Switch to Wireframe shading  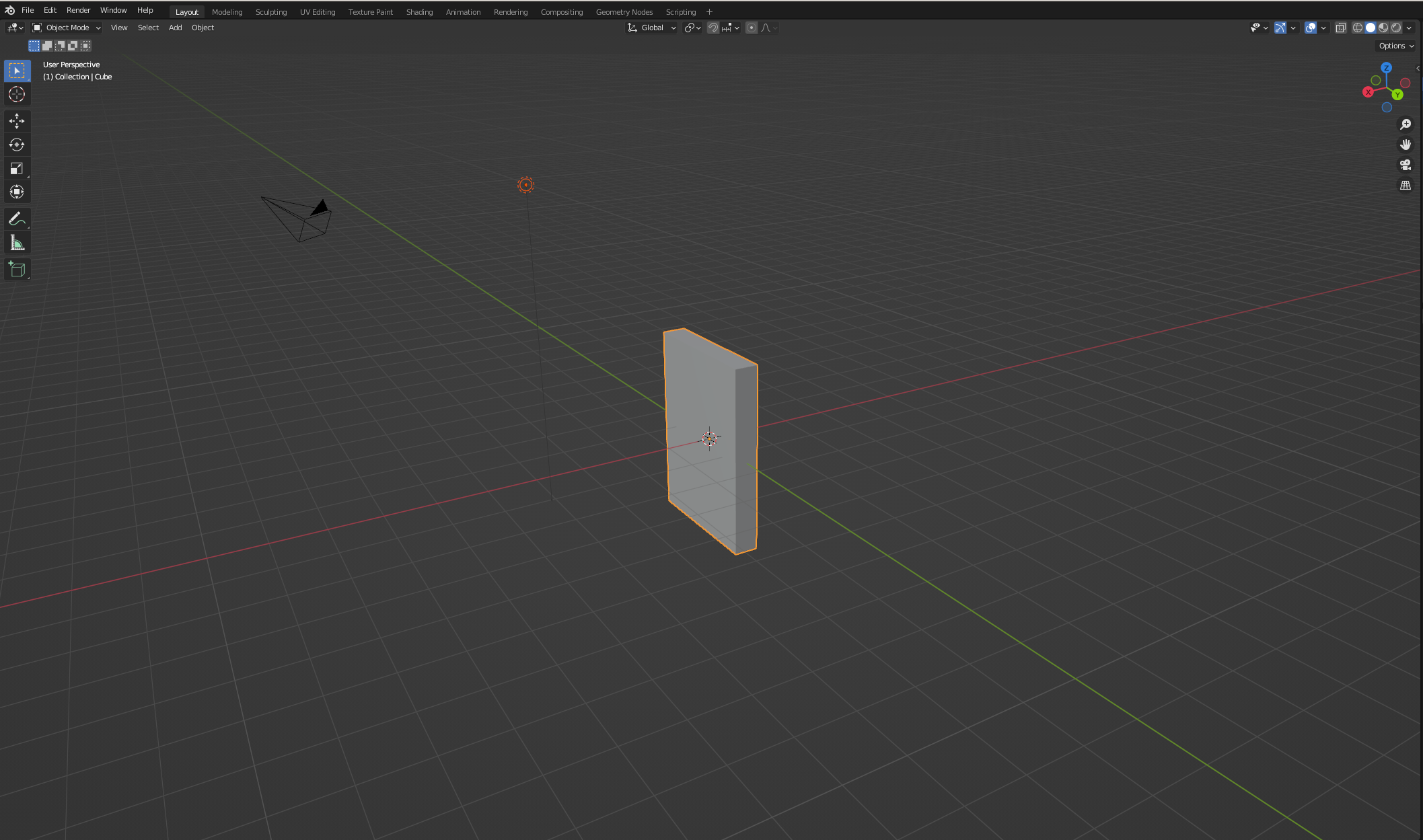[x=1358, y=28]
